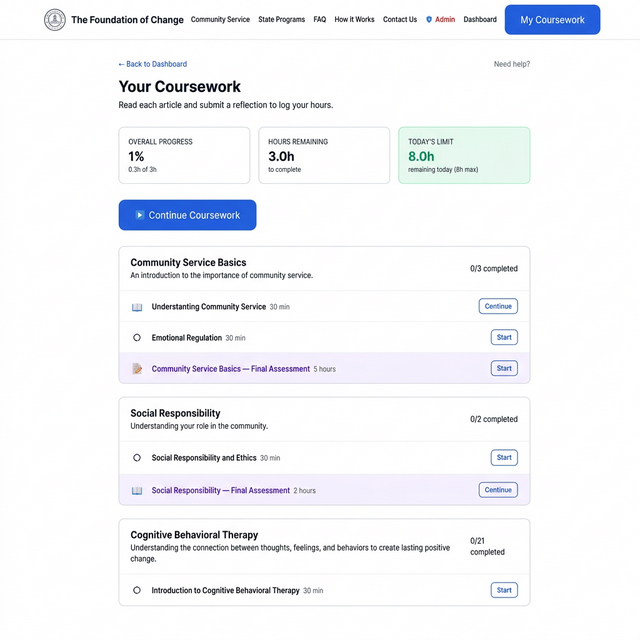Open the Community Service nav menu
This screenshot has width=640, height=640.
(x=220, y=20)
